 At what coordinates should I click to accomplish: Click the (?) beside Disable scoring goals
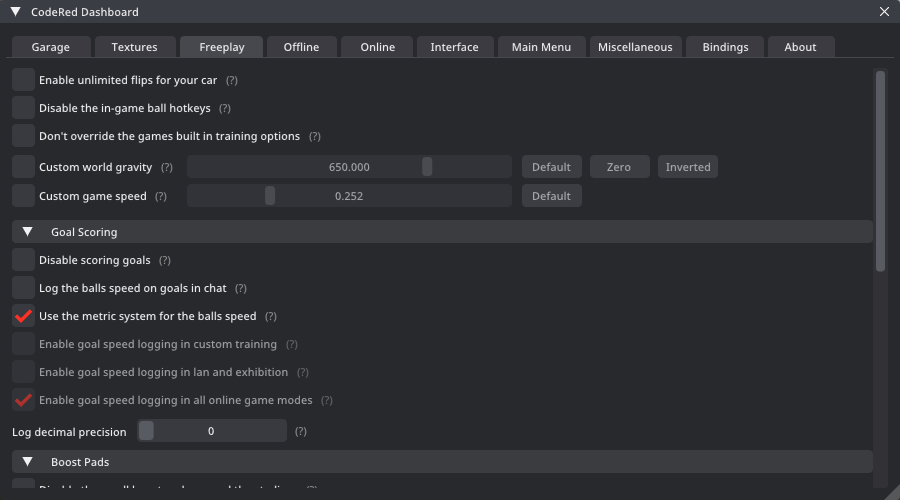165,261
